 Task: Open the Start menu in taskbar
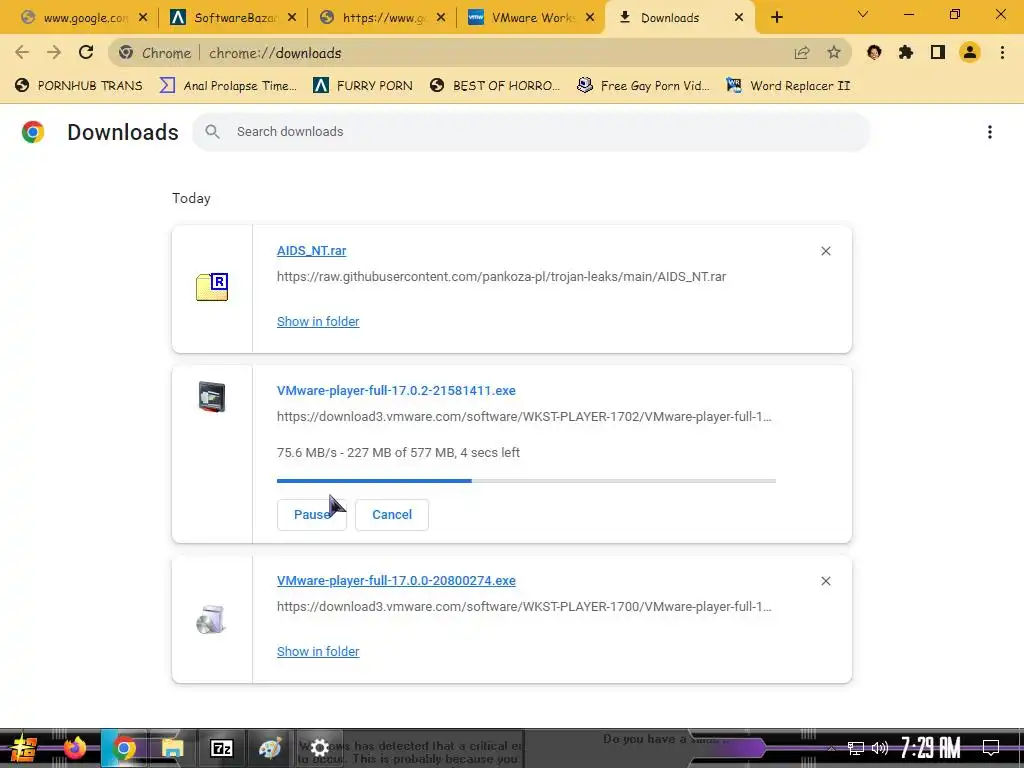click(x=24, y=748)
